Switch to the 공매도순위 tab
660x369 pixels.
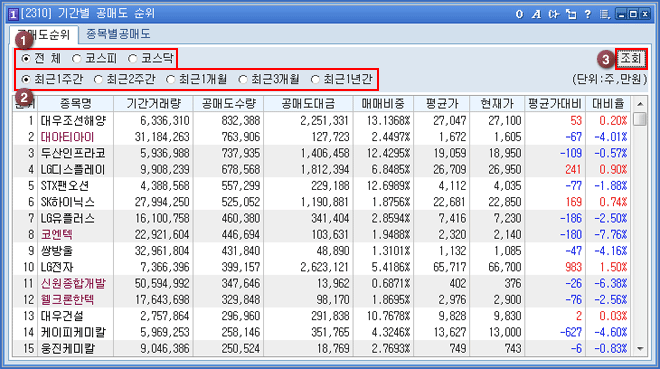pyautogui.click(x=44, y=35)
